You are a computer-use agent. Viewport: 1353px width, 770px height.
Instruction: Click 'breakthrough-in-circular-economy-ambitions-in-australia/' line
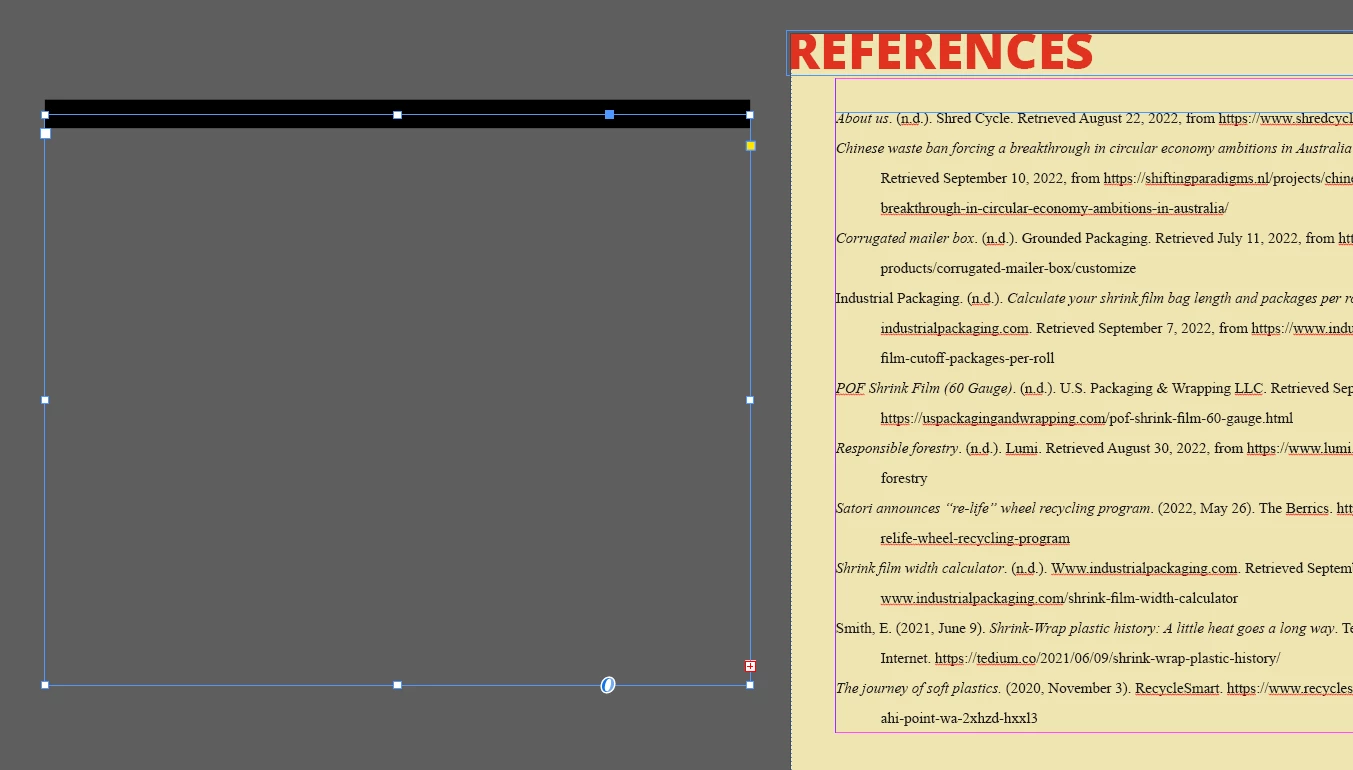pos(1054,208)
